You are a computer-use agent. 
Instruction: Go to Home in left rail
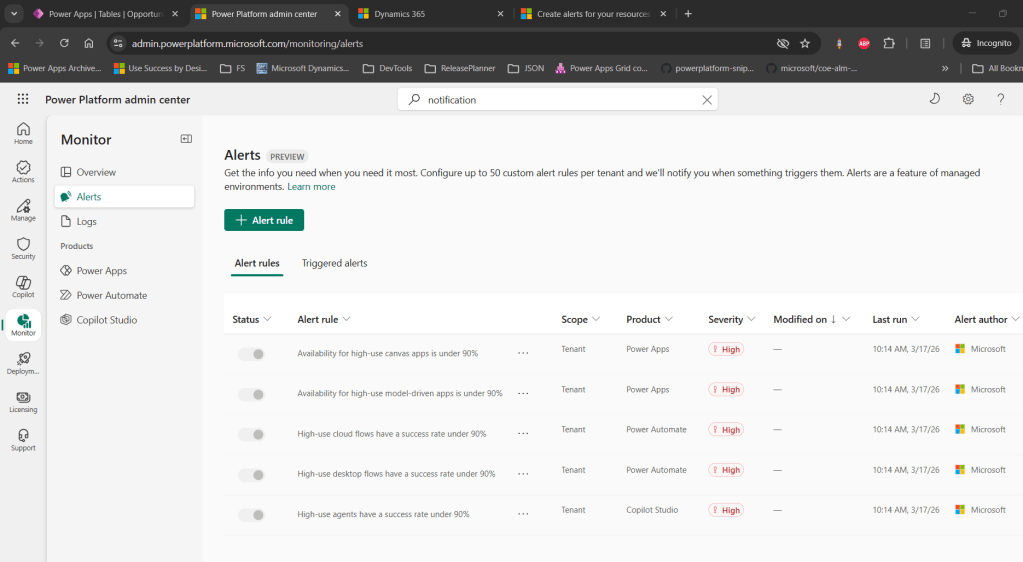coord(23,133)
